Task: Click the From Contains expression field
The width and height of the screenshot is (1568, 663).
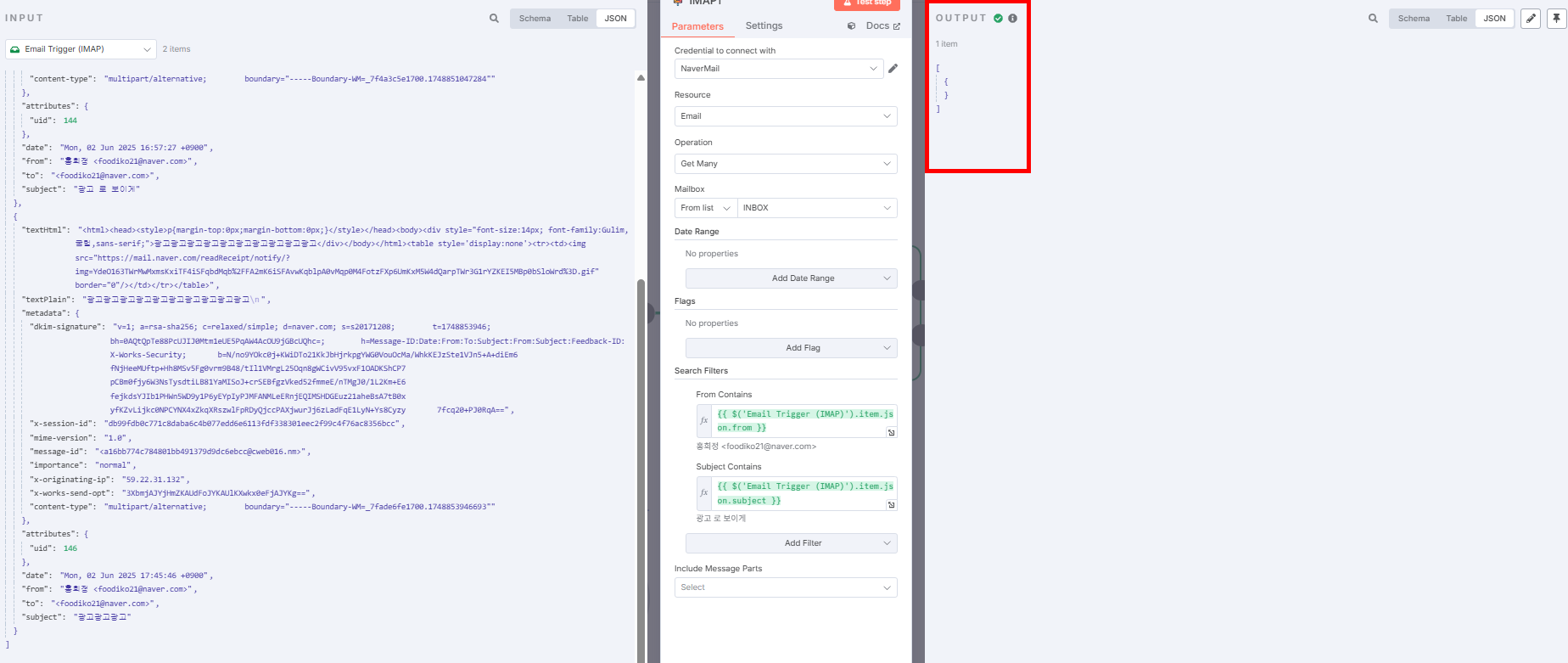Action: click(x=804, y=421)
